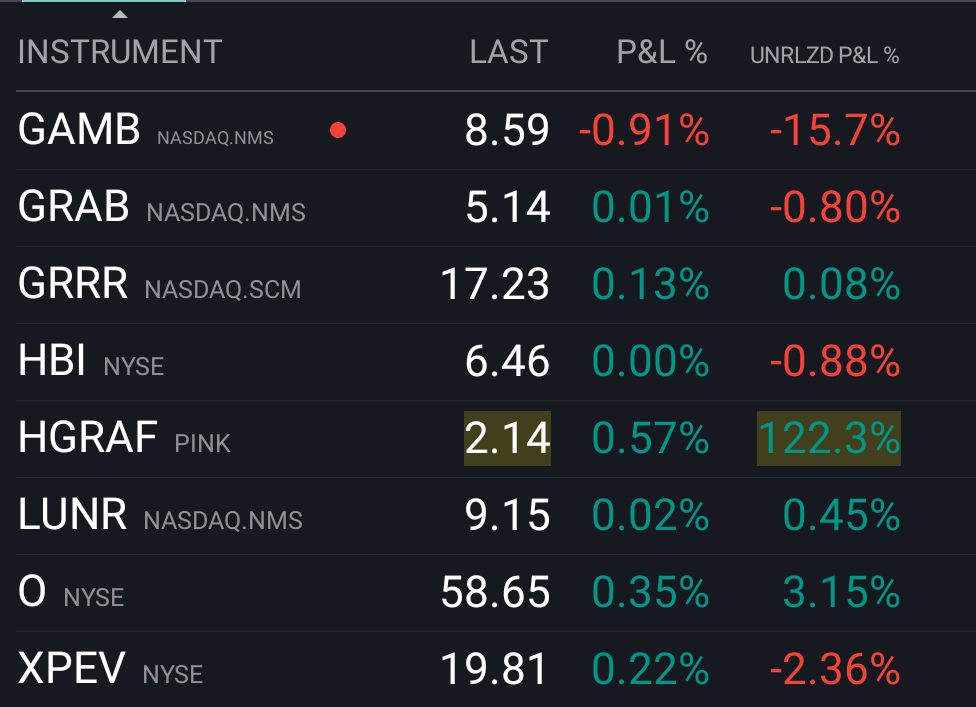Open the LUNR instrument row

pos(495,516)
